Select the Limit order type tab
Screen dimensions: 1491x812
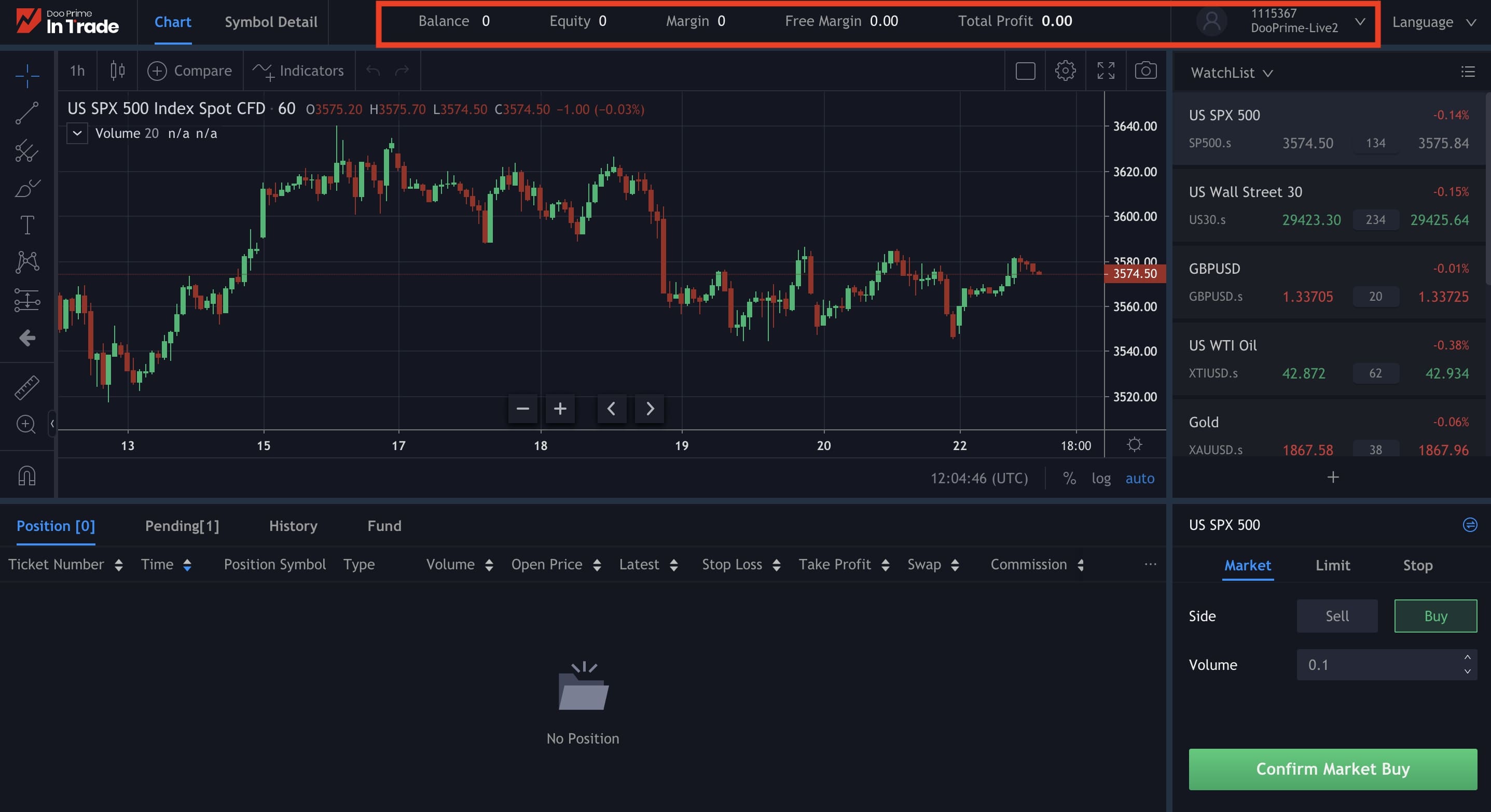pyautogui.click(x=1332, y=565)
